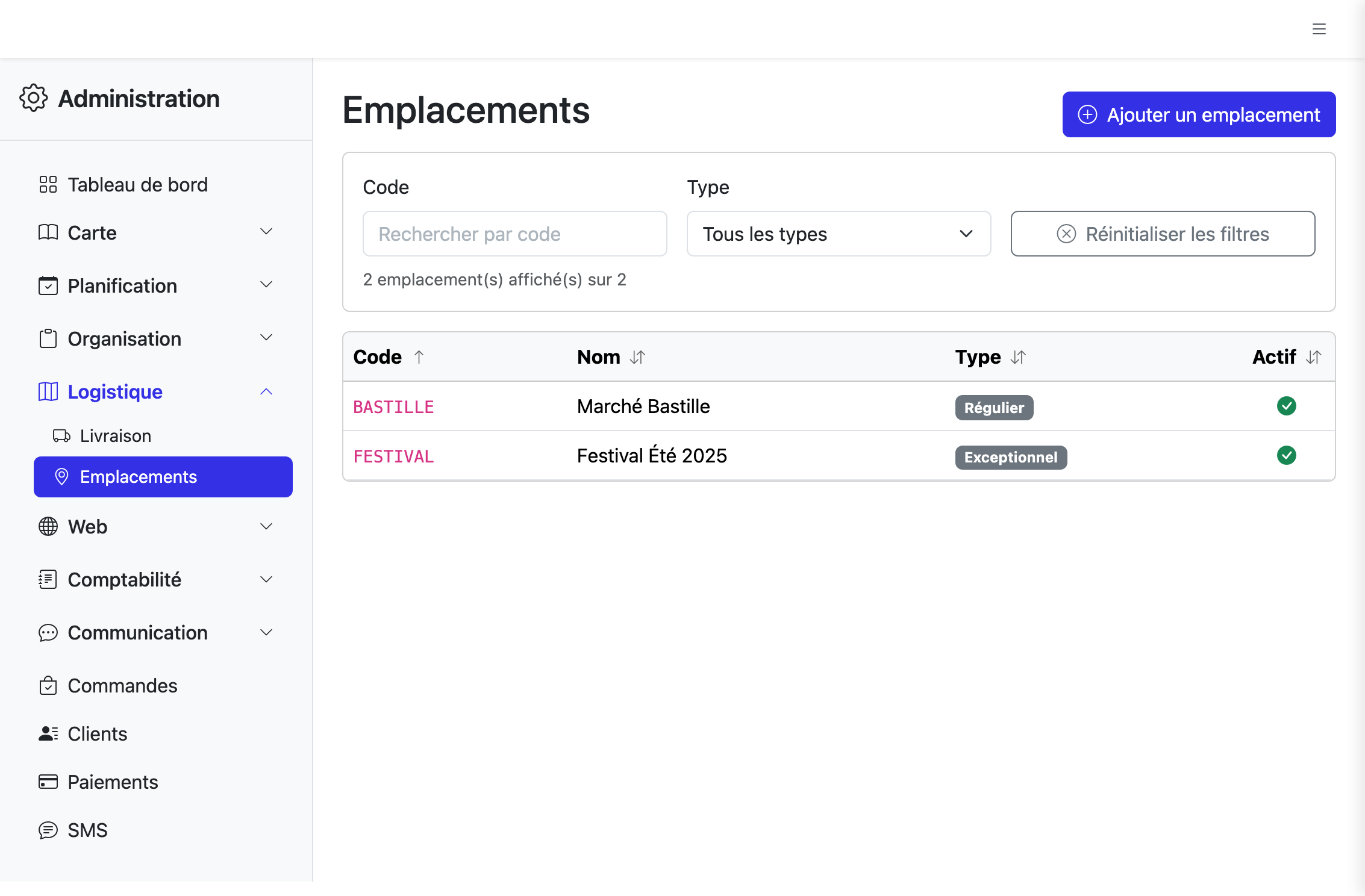Expand the Carte menu chevron
Image resolution: width=1365 pixels, height=896 pixels.
pyautogui.click(x=266, y=232)
